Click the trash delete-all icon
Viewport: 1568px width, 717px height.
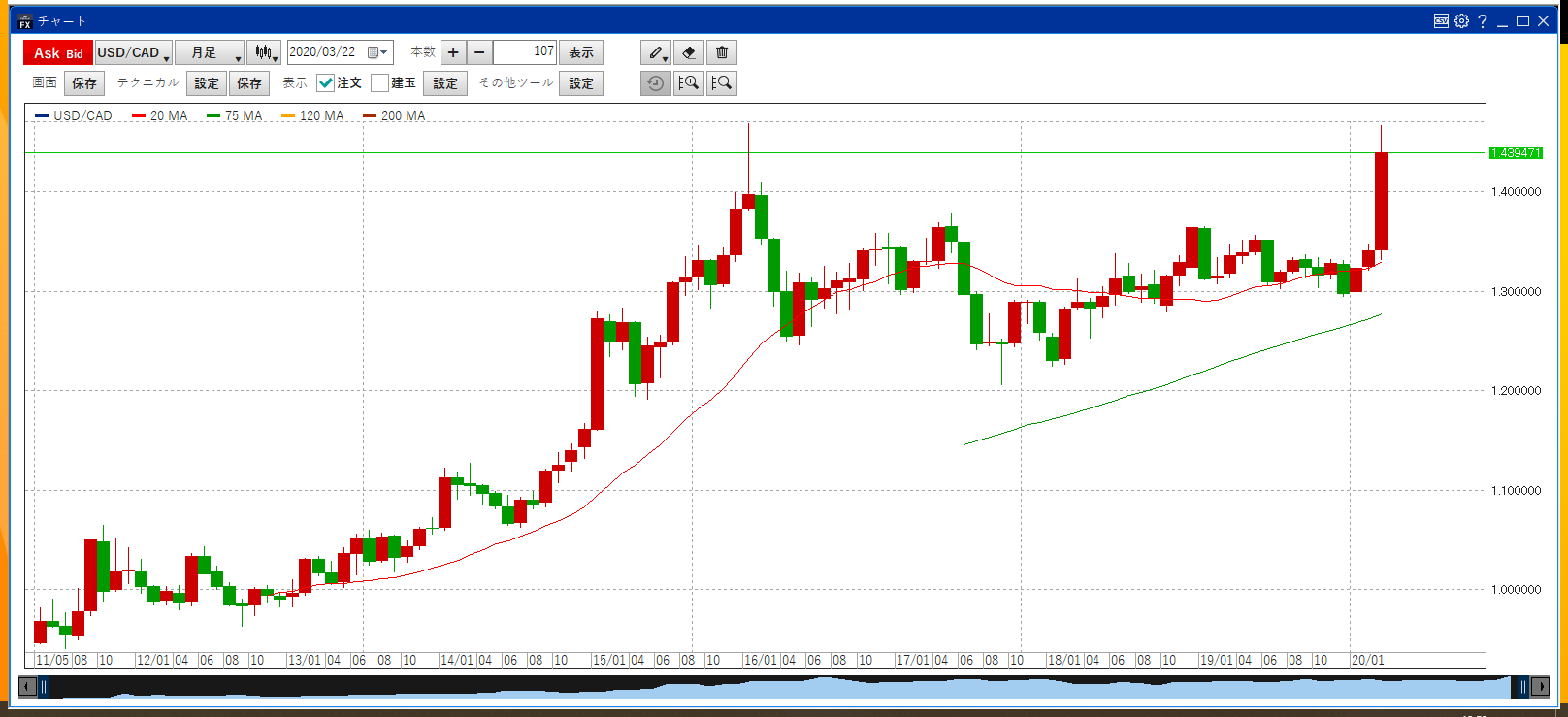point(722,52)
